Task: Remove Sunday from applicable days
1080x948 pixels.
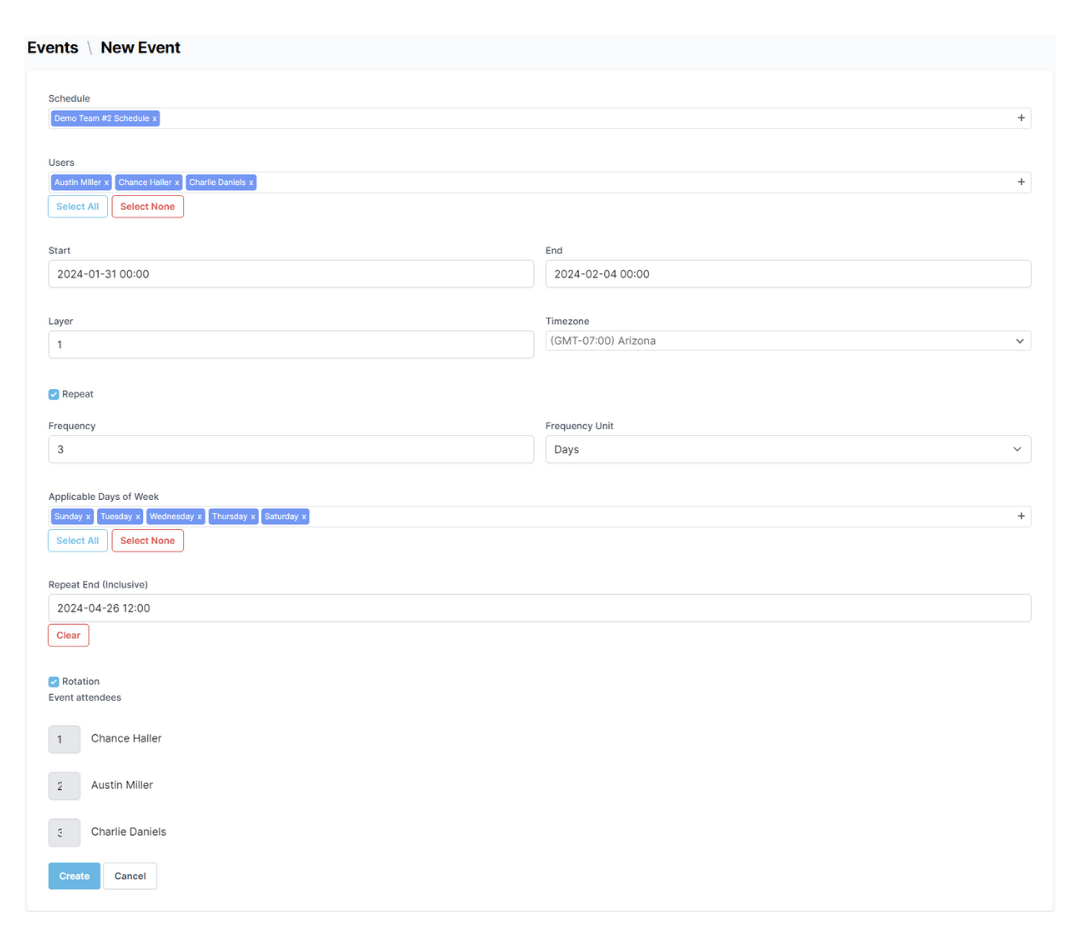Action: (87, 516)
